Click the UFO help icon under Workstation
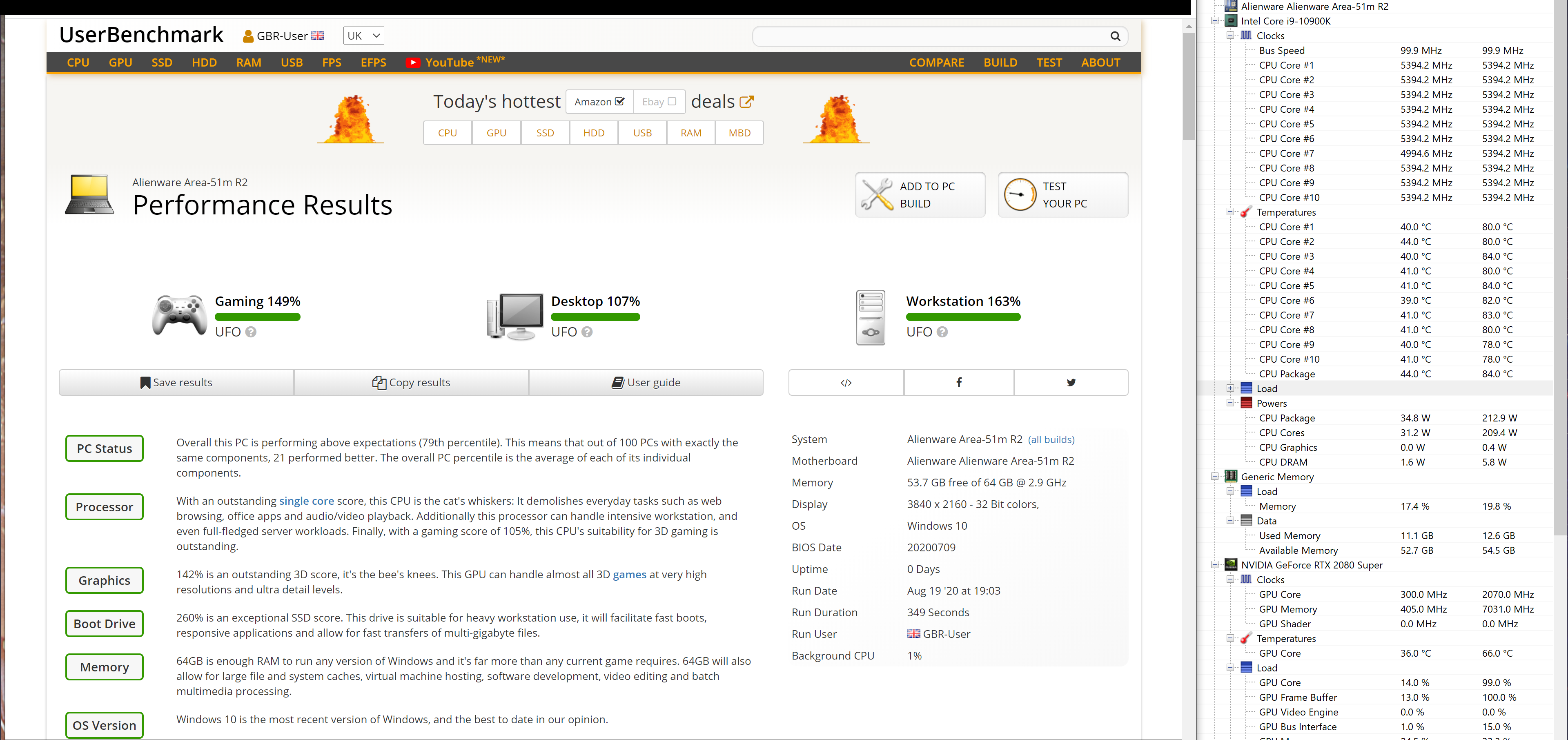 point(942,332)
